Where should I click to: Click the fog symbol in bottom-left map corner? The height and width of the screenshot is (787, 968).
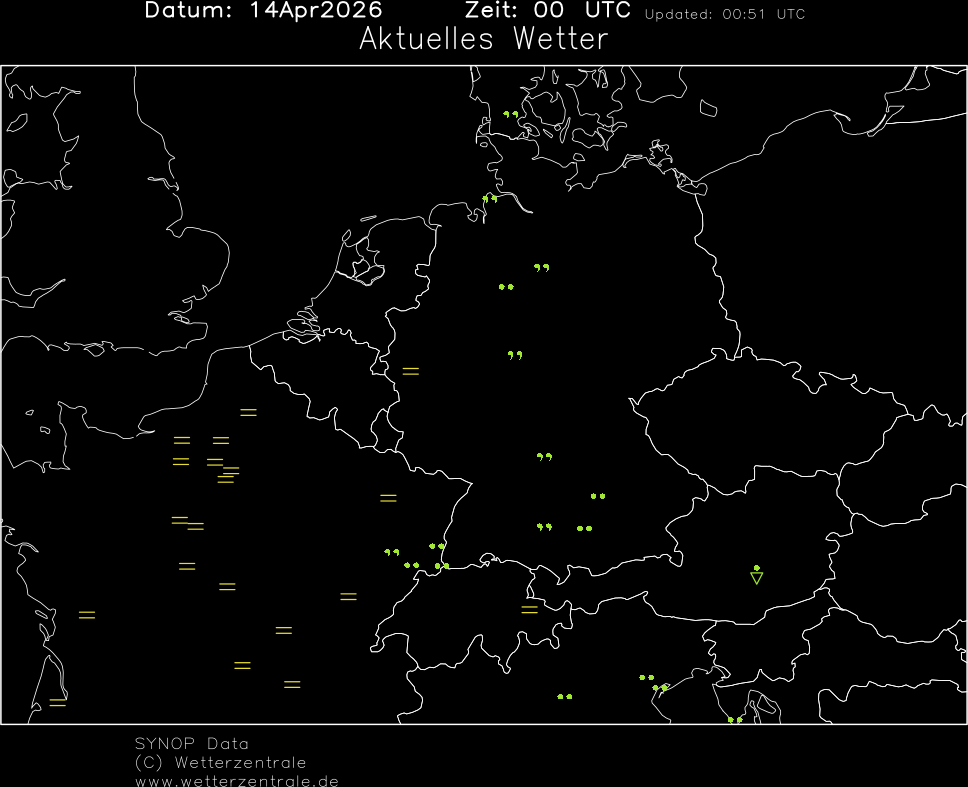pyautogui.click(x=58, y=702)
